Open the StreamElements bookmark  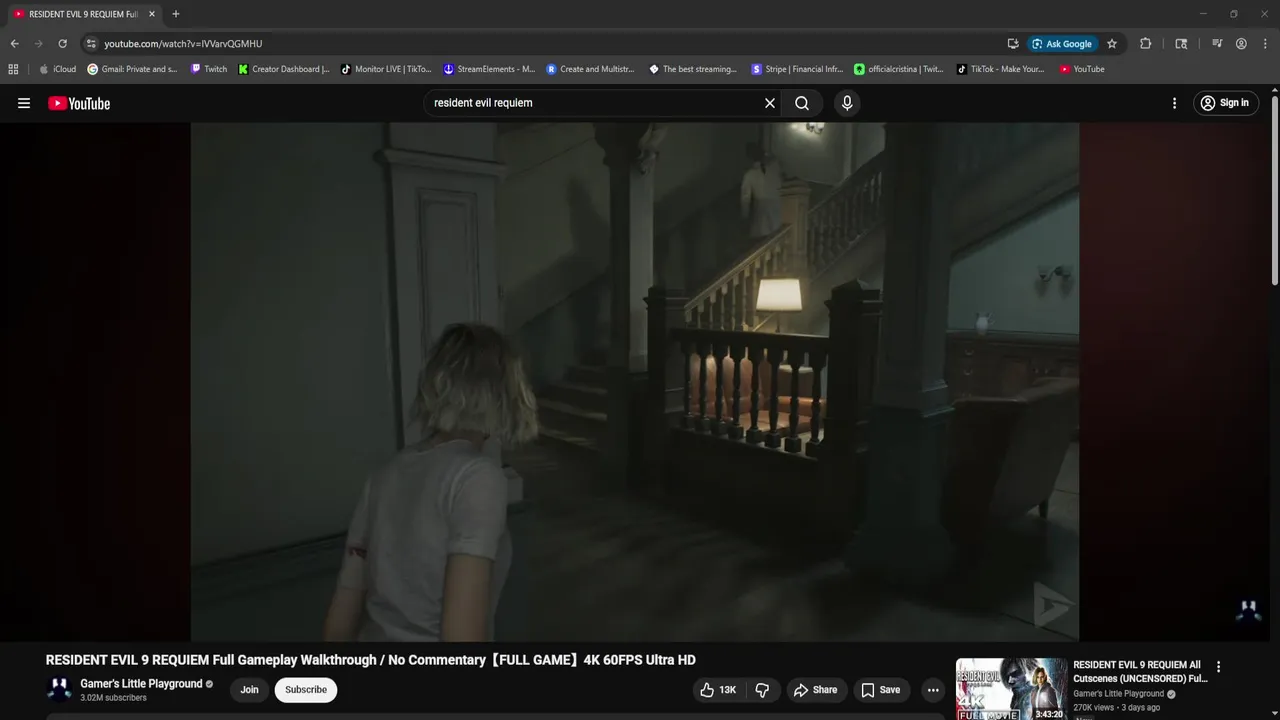pyautogui.click(x=489, y=69)
